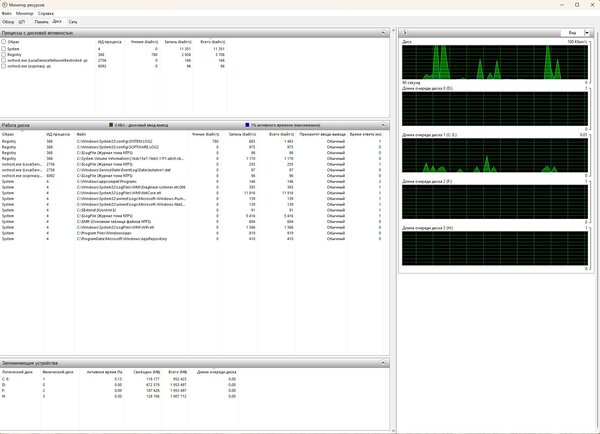This screenshot has height=434, width=600.
Task: Select the SYSTEM.LOG2 file row
Action: [191, 141]
